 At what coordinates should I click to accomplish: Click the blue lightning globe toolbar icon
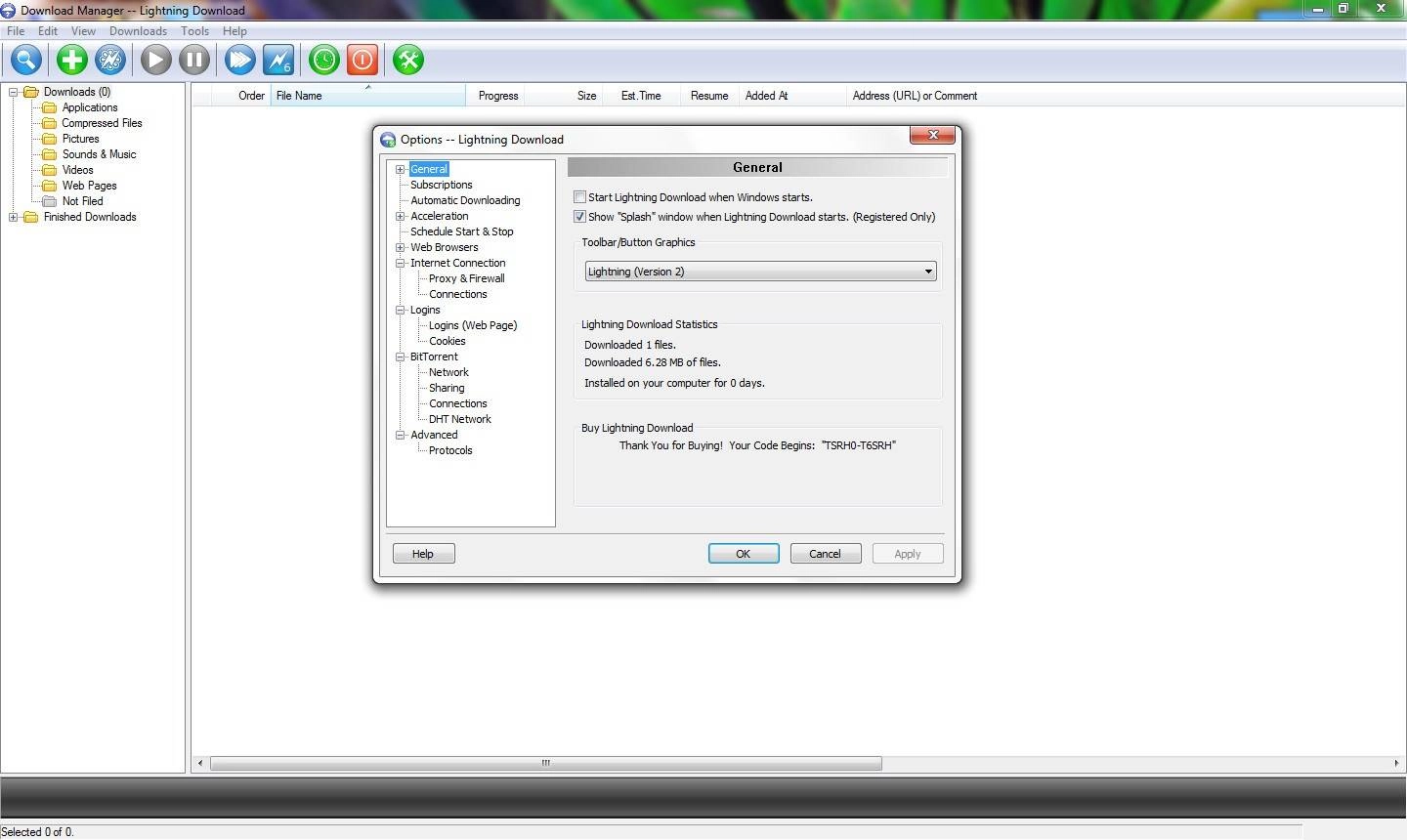(110, 60)
